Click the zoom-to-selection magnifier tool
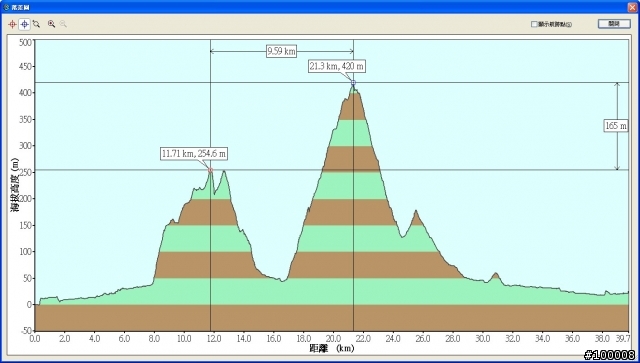 36,24
